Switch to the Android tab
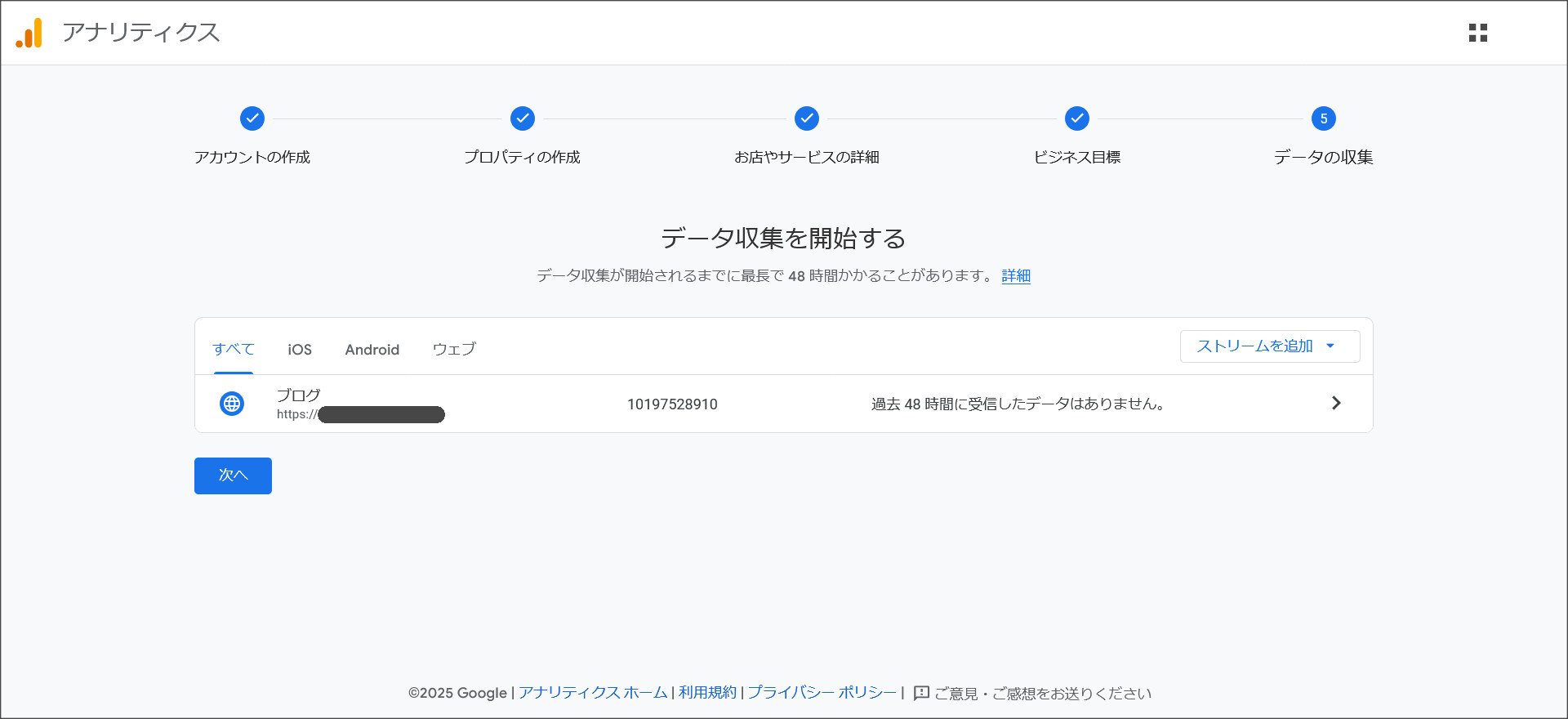Image resolution: width=1568 pixels, height=719 pixels. (x=372, y=350)
